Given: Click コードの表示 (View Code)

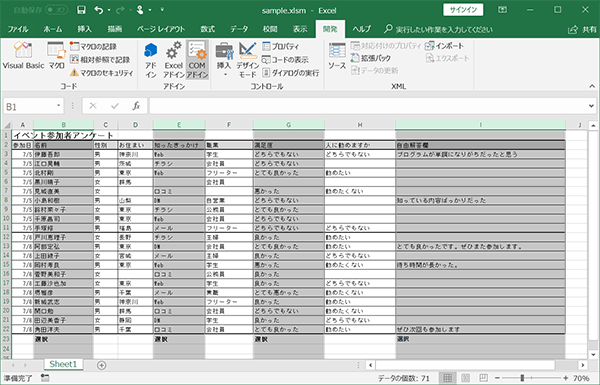Looking at the screenshot, I should [x=285, y=60].
